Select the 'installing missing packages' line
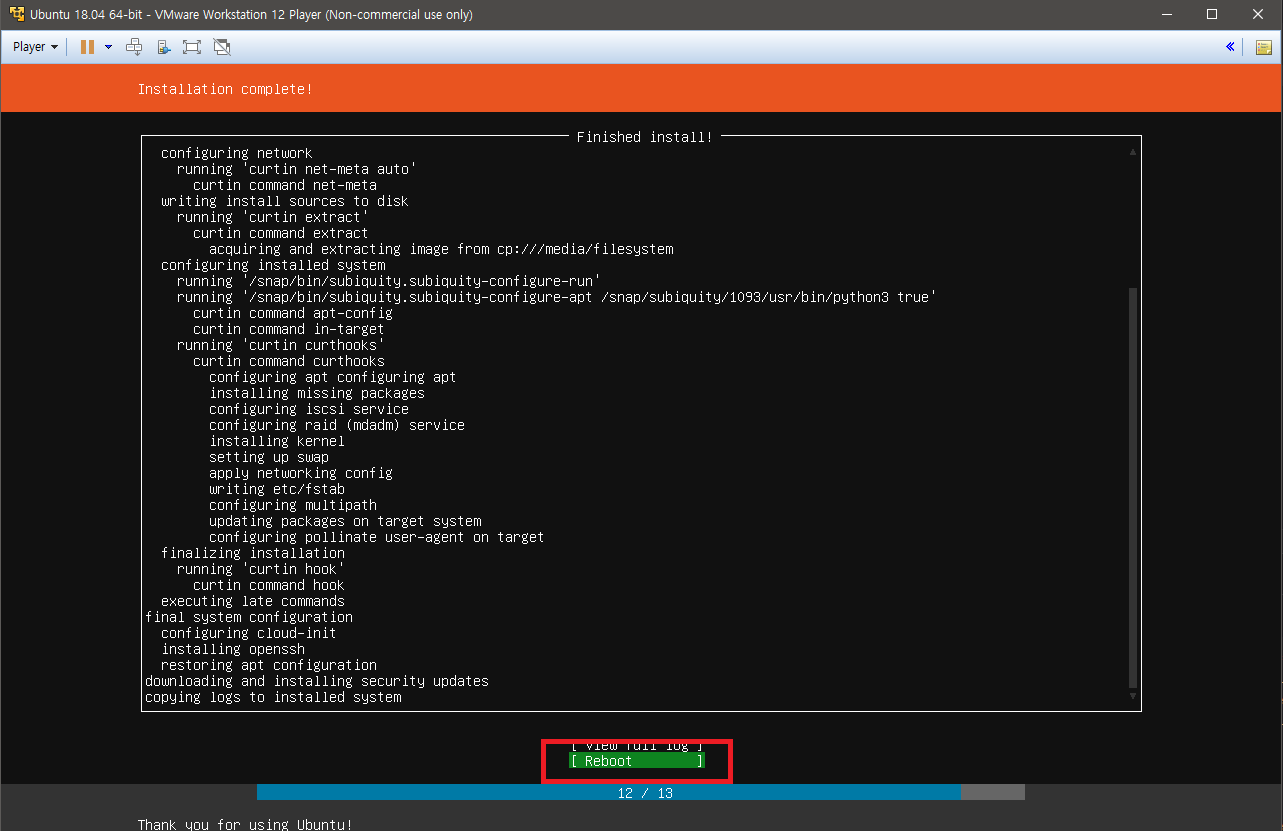The height and width of the screenshot is (831, 1283). [x=317, y=393]
